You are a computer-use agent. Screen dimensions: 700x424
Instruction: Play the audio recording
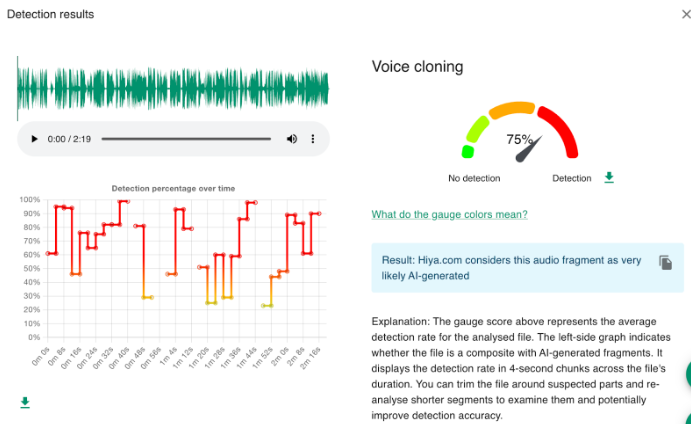[35, 139]
